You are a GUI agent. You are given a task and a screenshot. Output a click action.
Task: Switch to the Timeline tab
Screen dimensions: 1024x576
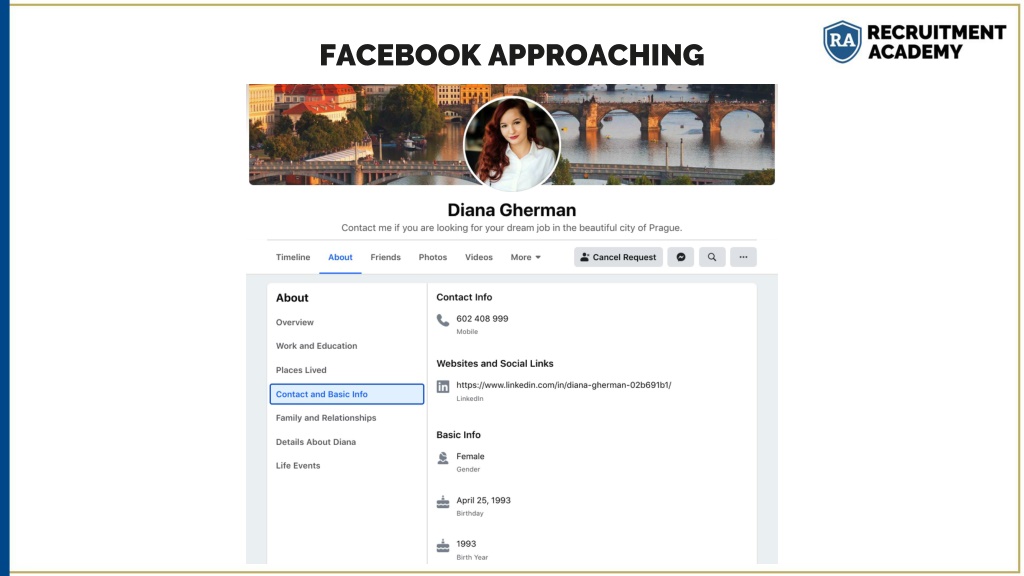tap(293, 257)
